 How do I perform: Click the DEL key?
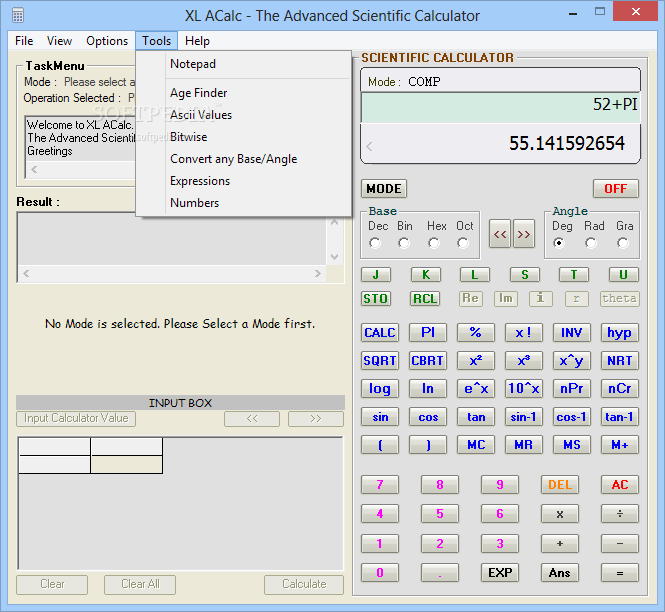pos(560,485)
